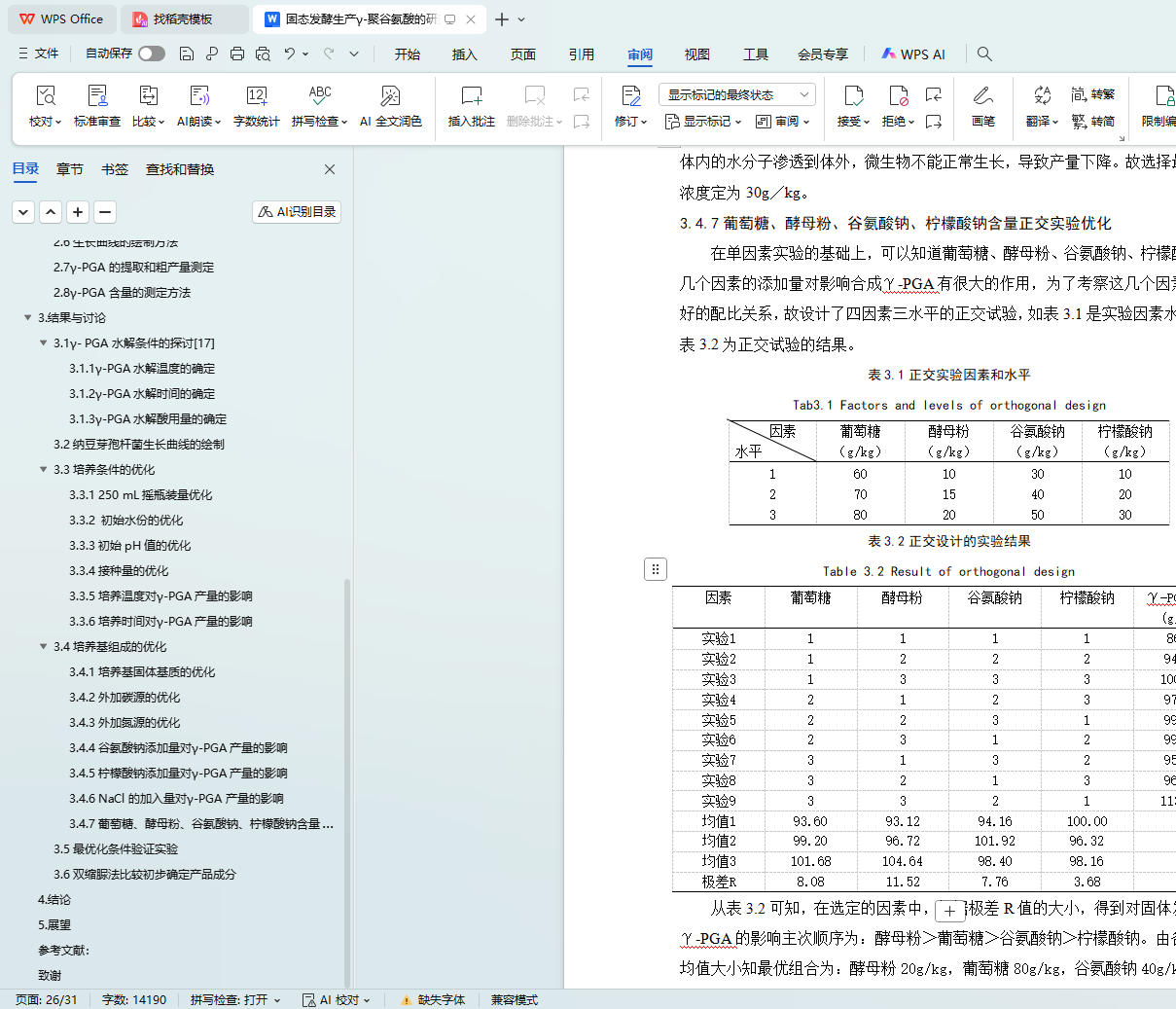The image size is (1176, 1009).
Task: Switch to the 视图 ribbon tab
Action: 697,54
